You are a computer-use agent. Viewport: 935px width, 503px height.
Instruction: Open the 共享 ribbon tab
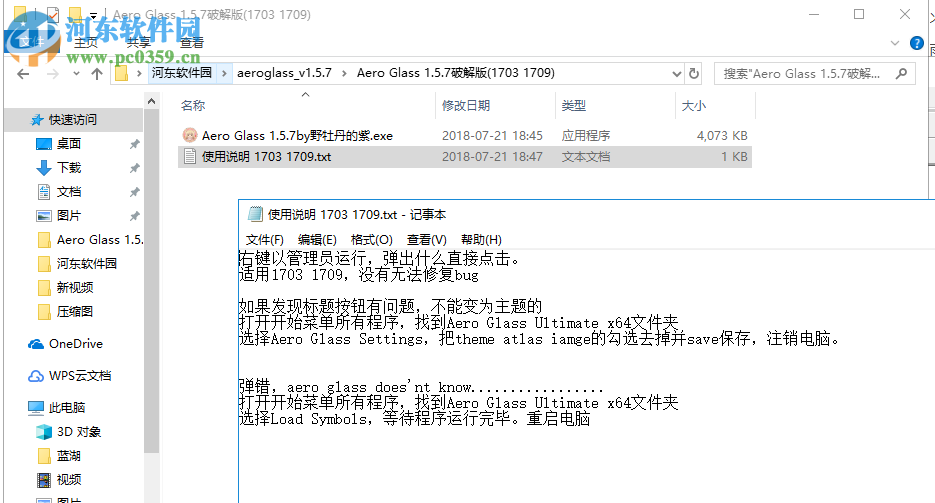coord(138,42)
